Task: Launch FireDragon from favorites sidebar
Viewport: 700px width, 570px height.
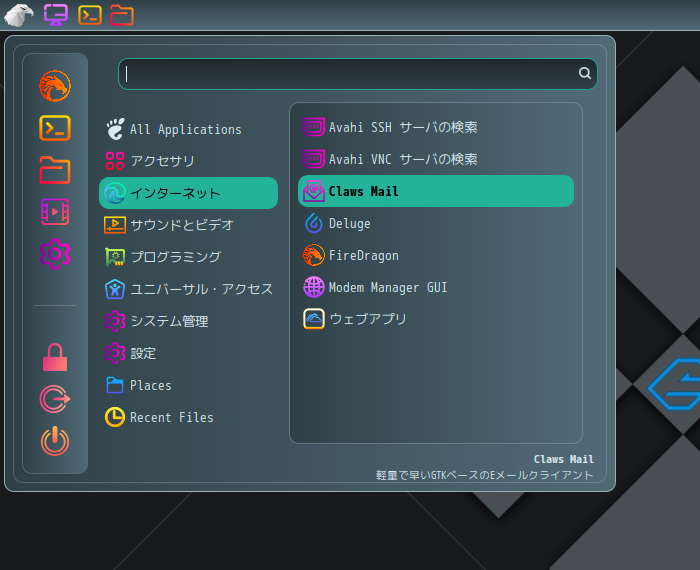Action: [x=55, y=86]
